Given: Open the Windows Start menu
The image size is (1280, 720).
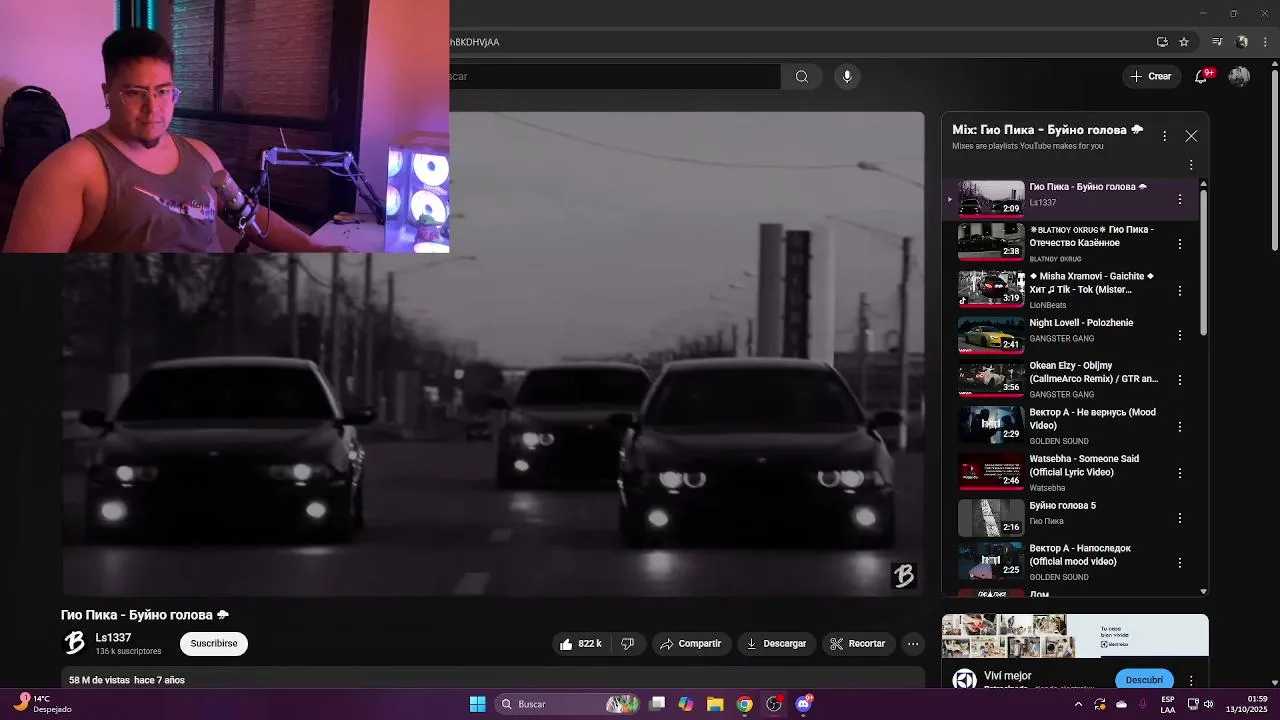Looking at the screenshot, I should coord(478,704).
